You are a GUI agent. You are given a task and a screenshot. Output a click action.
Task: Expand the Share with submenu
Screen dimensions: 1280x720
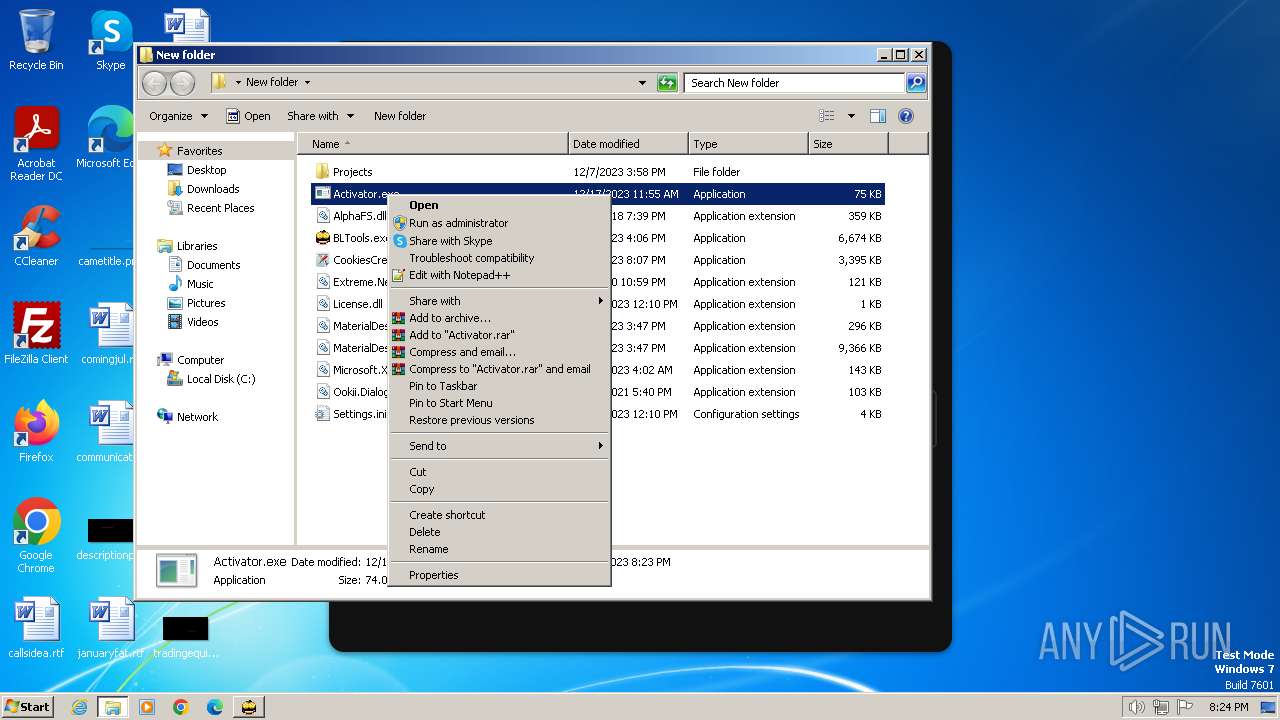pos(499,301)
